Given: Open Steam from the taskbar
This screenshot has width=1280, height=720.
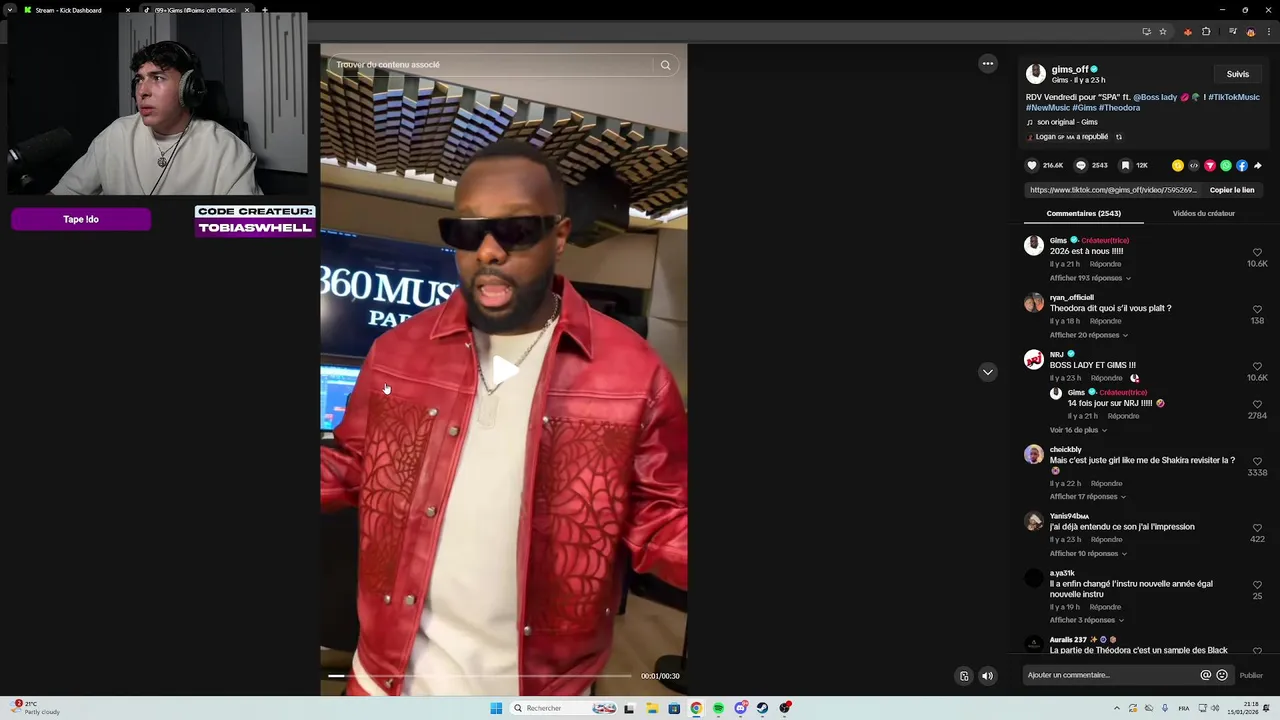Looking at the screenshot, I should tap(762, 708).
